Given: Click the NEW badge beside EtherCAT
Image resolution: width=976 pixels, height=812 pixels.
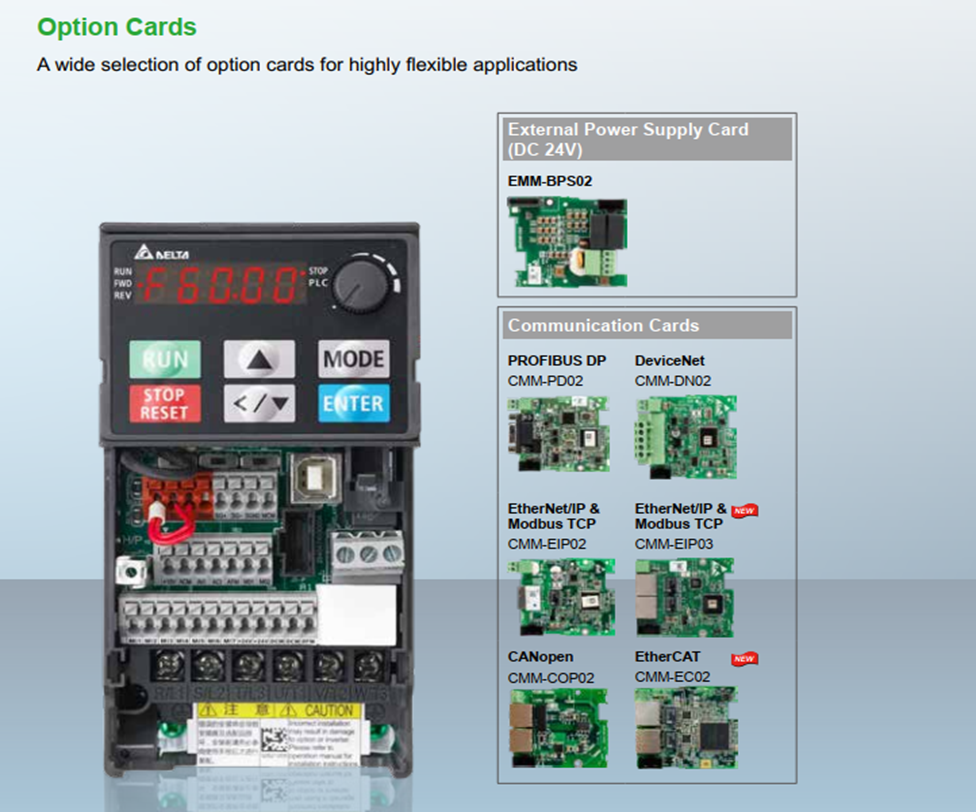Looking at the screenshot, I should [744, 658].
